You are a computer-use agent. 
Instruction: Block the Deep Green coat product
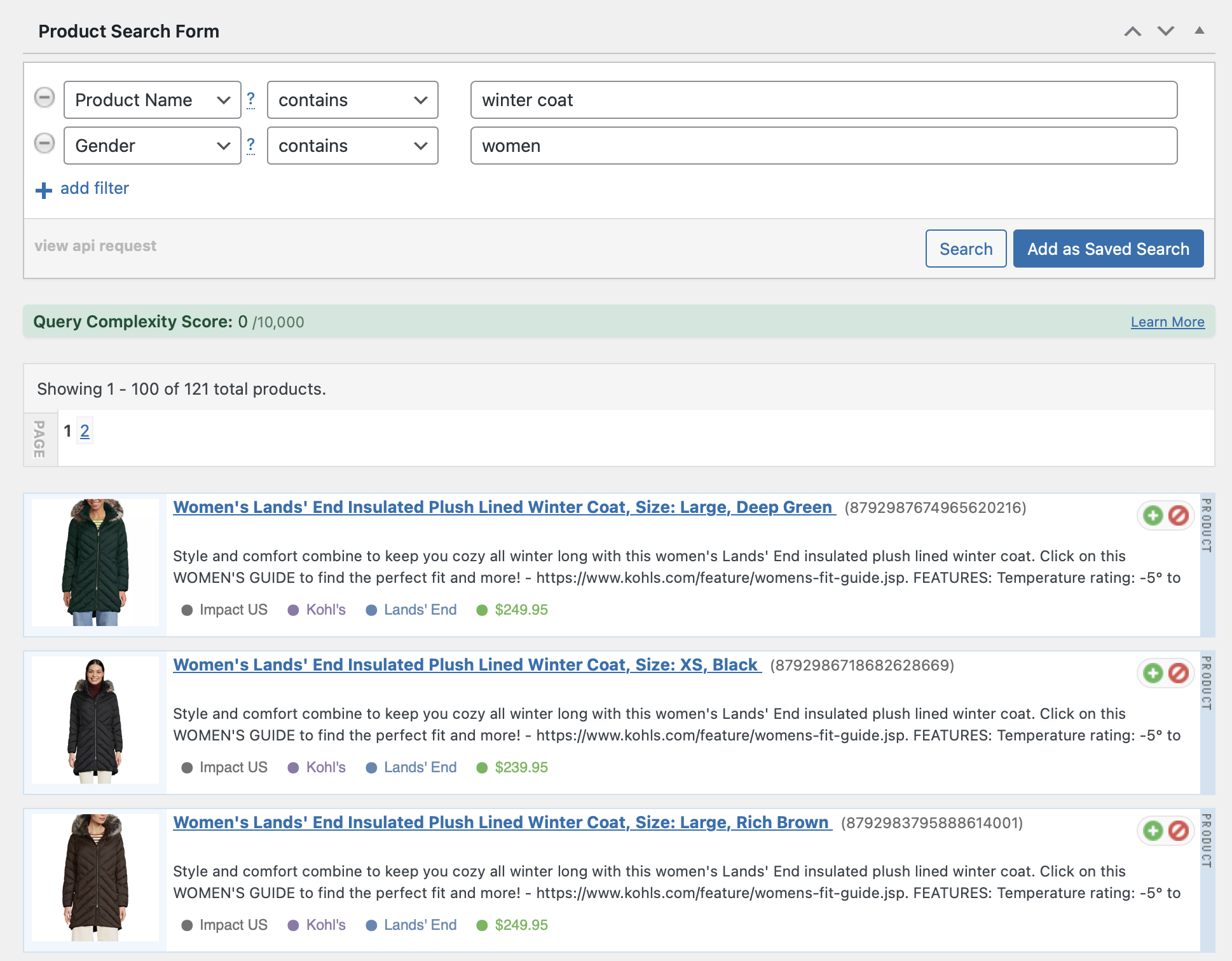coord(1179,515)
